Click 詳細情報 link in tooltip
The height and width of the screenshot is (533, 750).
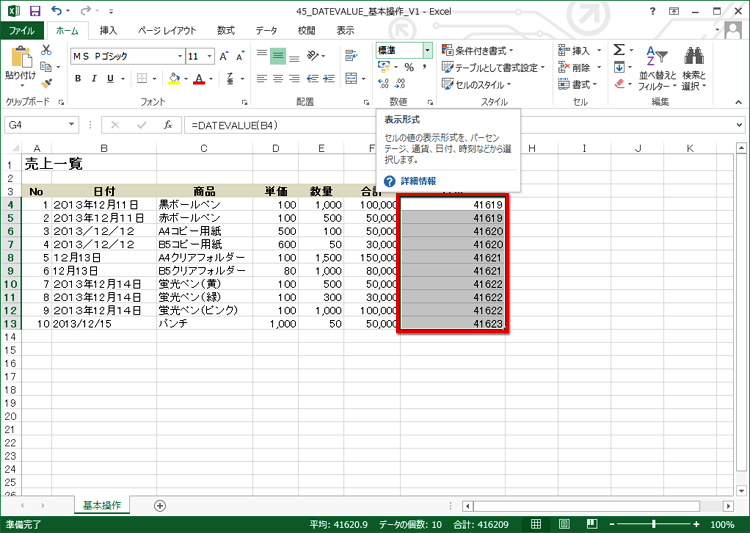click(x=418, y=181)
